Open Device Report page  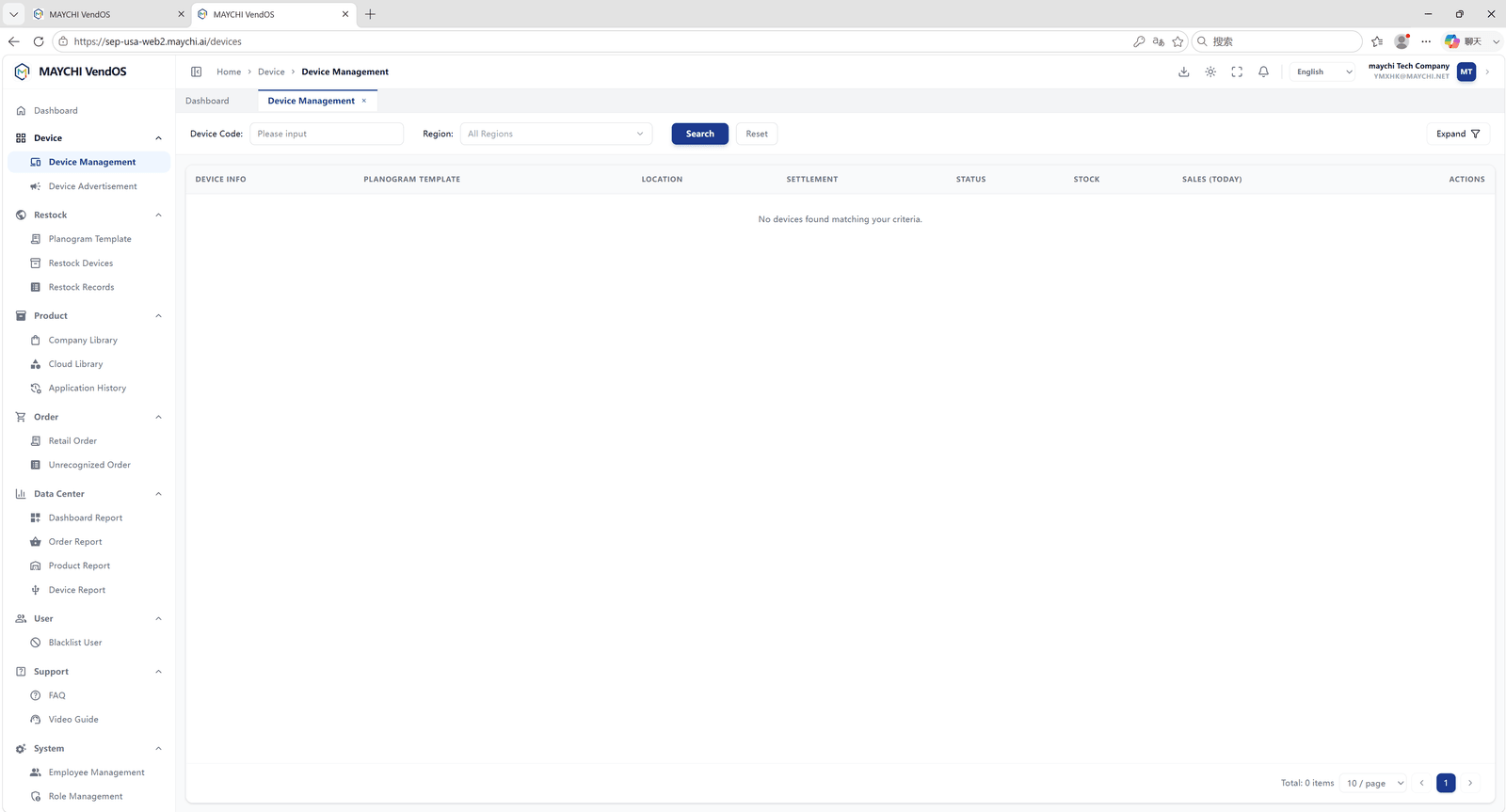88,590
